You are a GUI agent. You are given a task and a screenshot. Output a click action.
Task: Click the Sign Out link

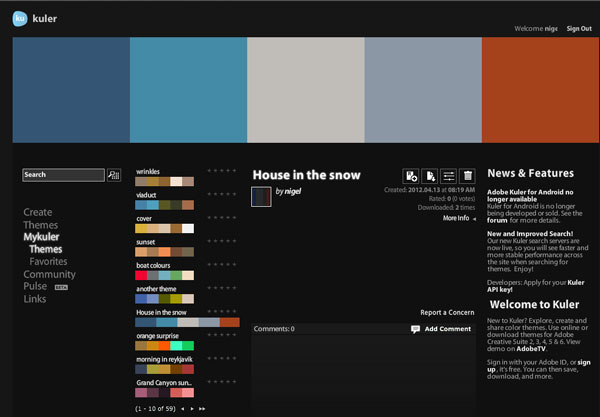click(578, 29)
